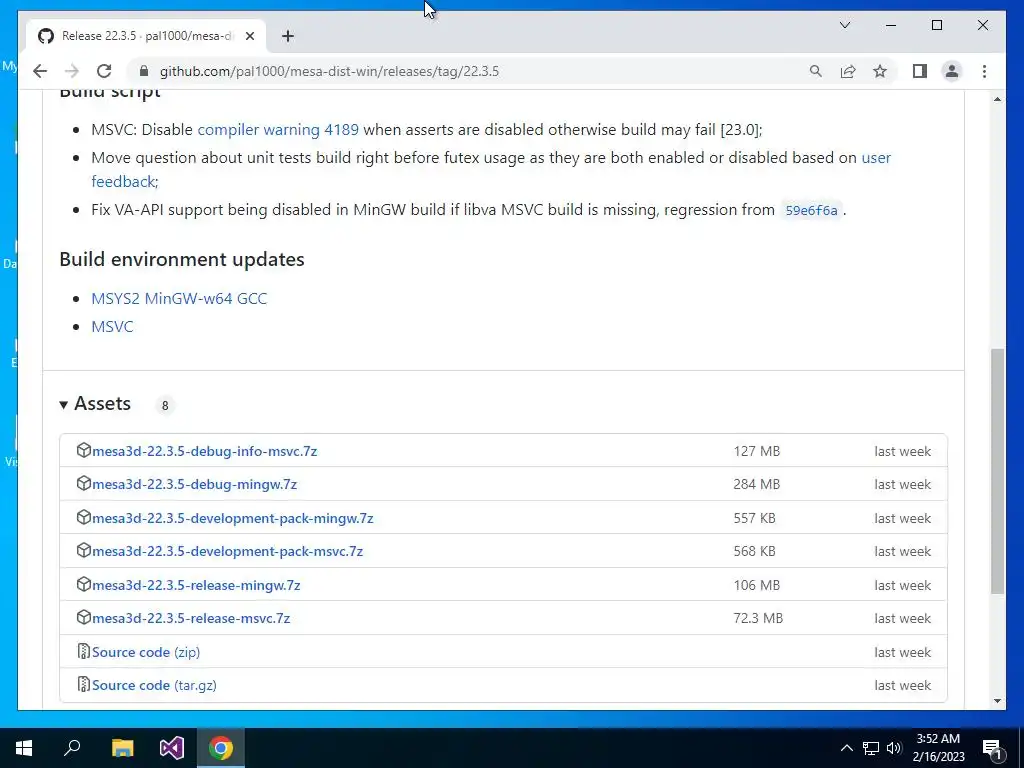Open Visual Studio from taskbar
Viewport: 1024px width, 768px height.
172,748
